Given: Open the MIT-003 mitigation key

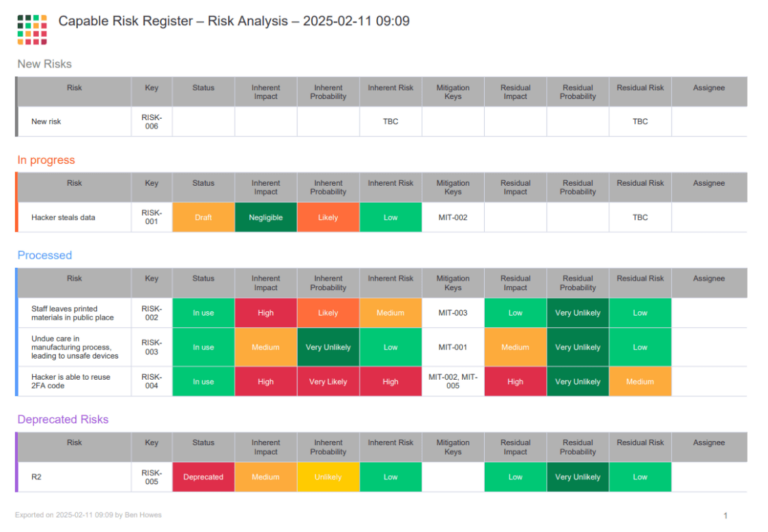Looking at the screenshot, I should [453, 313].
